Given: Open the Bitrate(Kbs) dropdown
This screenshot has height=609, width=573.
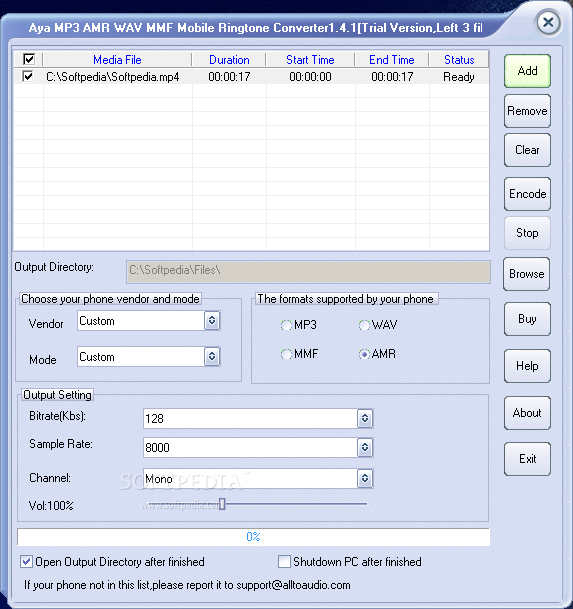Looking at the screenshot, I should pyautogui.click(x=365, y=418).
